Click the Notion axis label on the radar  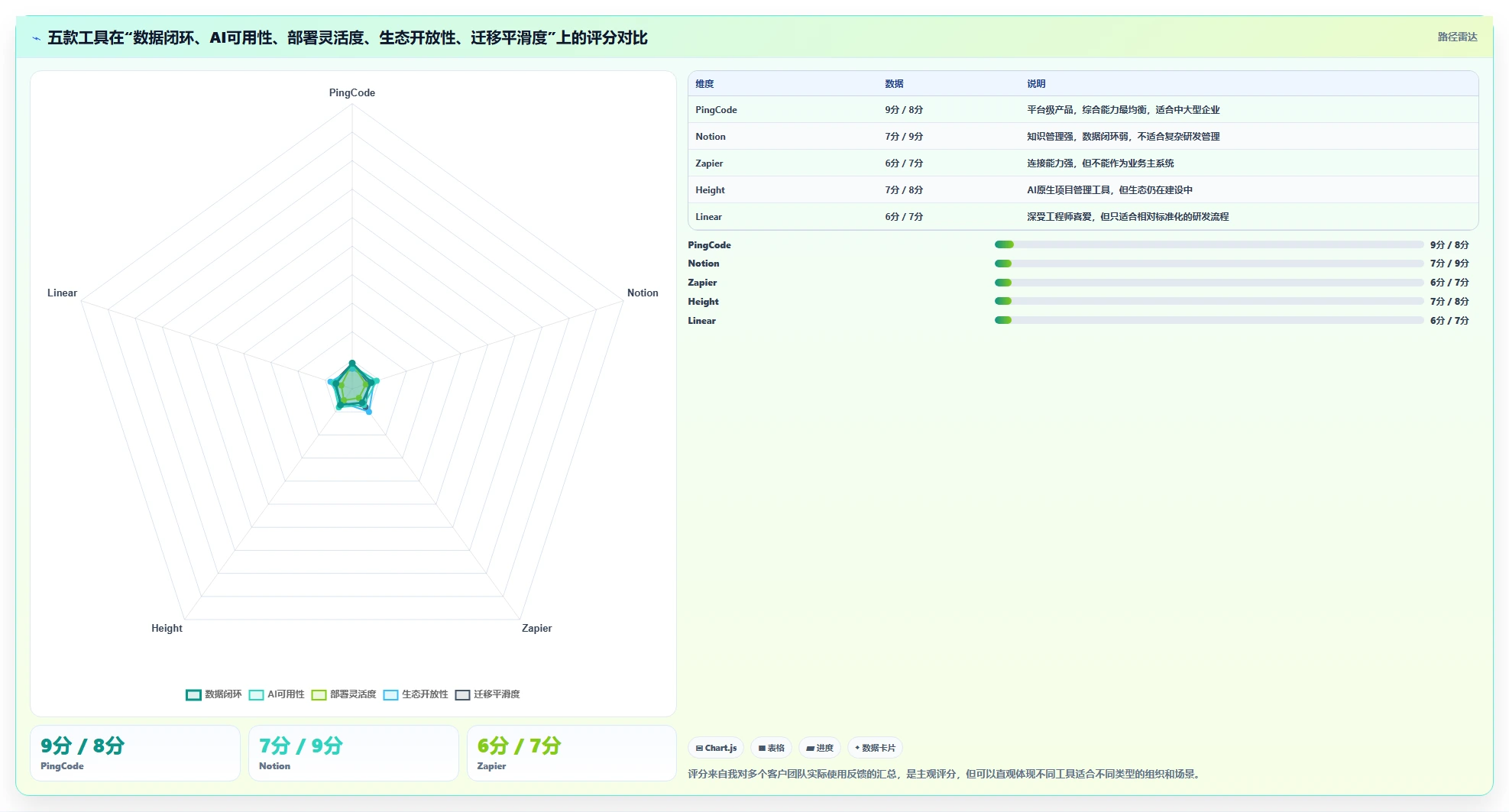click(643, 293)
